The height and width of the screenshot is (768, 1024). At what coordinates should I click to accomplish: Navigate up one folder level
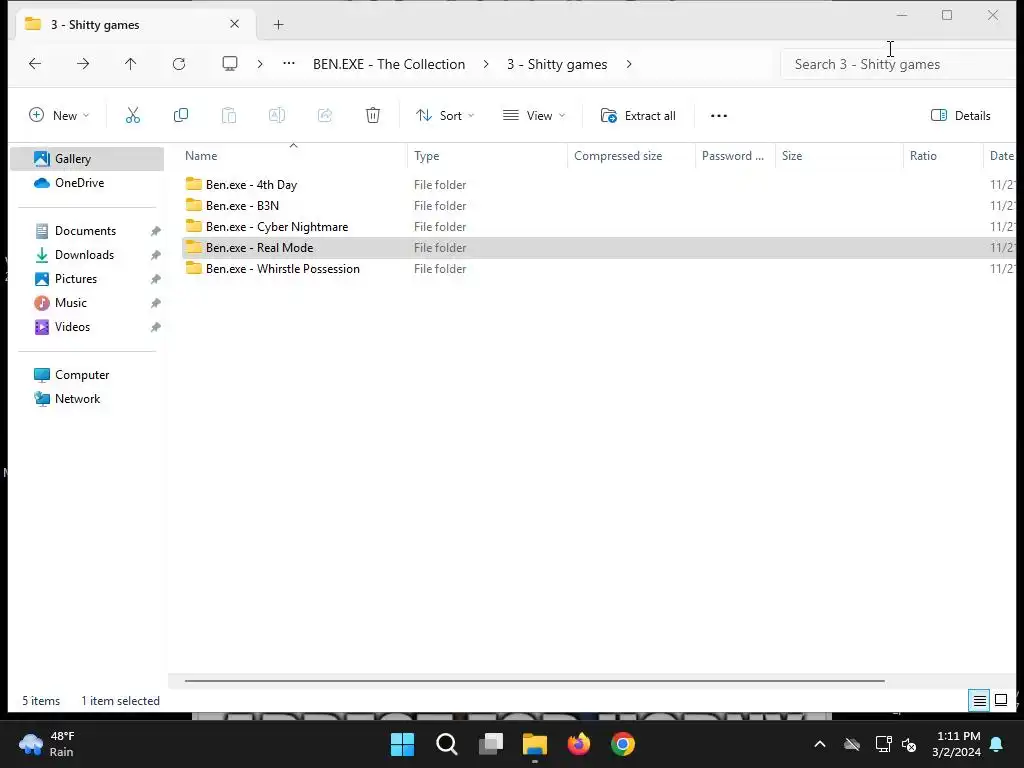[x=131, y=64]
